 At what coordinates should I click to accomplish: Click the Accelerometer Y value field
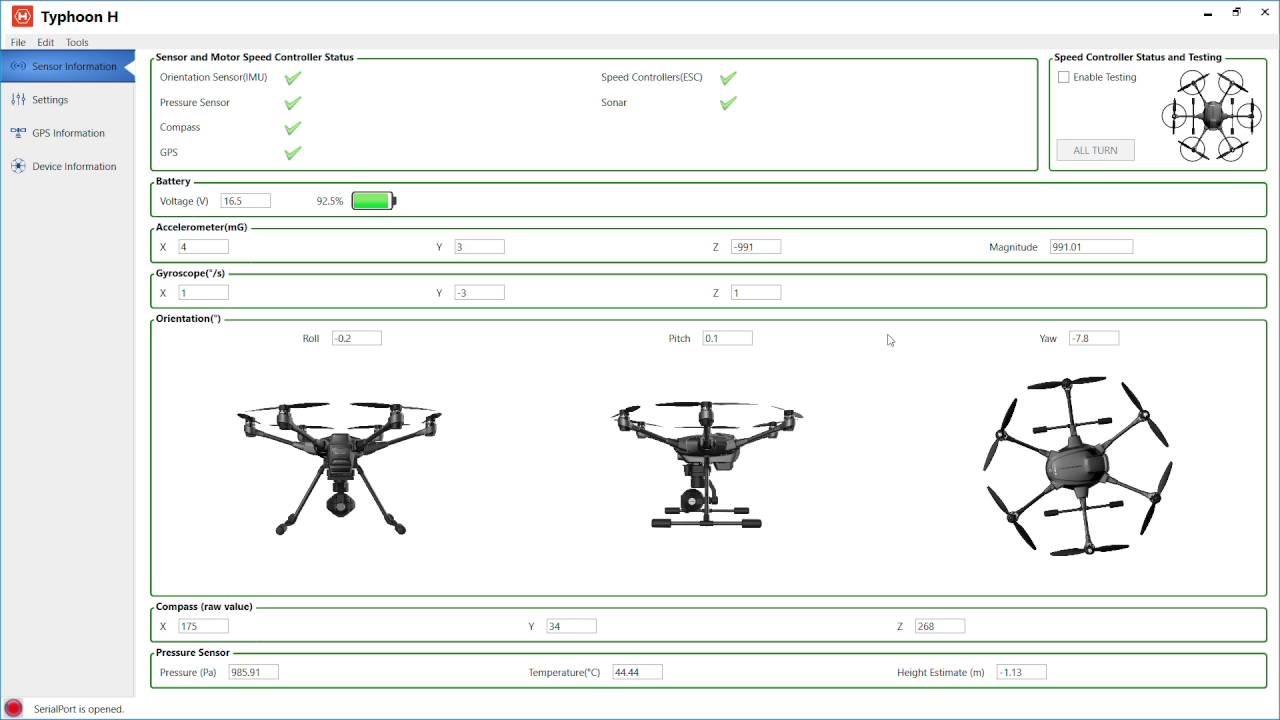click(480, 247)
